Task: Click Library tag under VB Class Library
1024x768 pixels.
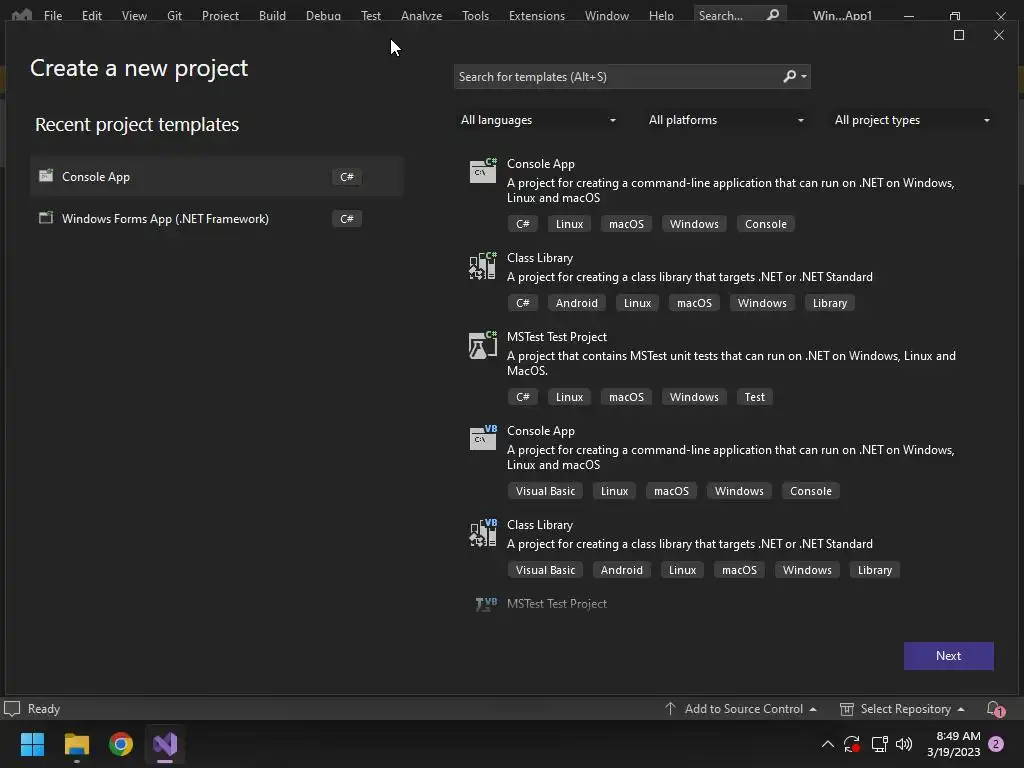Action: [x=874, y=570]
